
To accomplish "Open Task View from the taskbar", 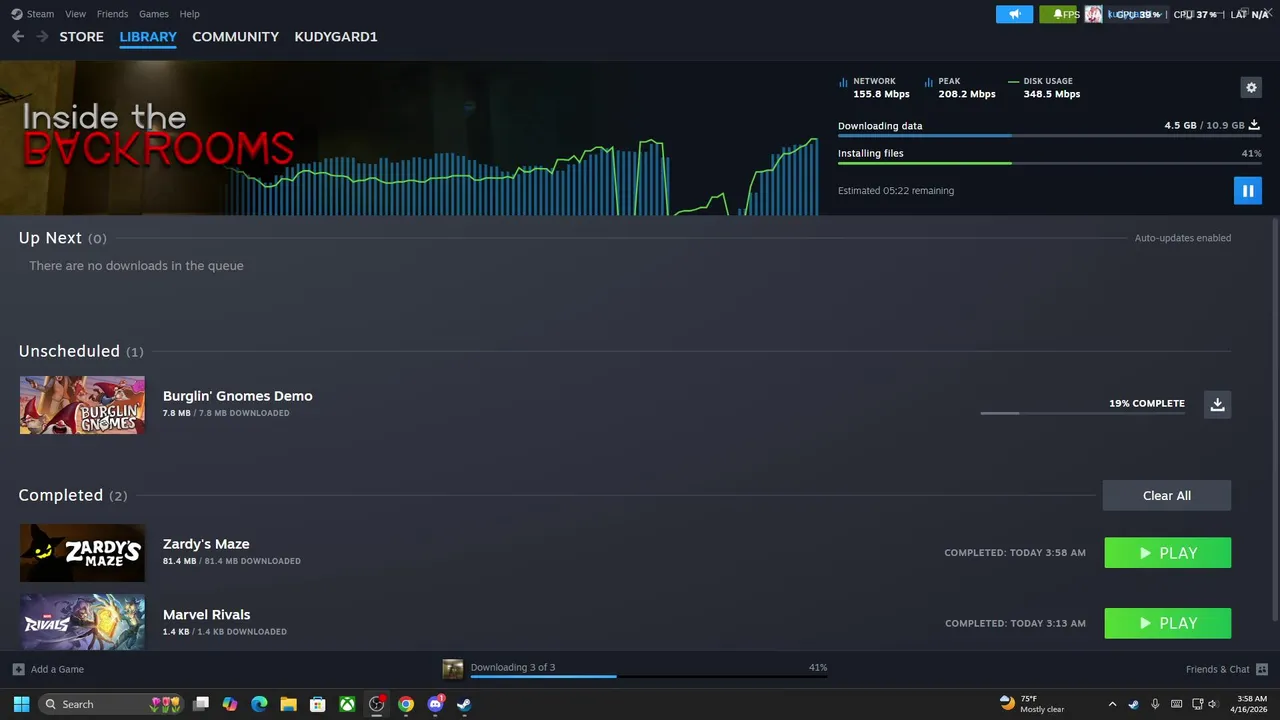I will [201, 704].
